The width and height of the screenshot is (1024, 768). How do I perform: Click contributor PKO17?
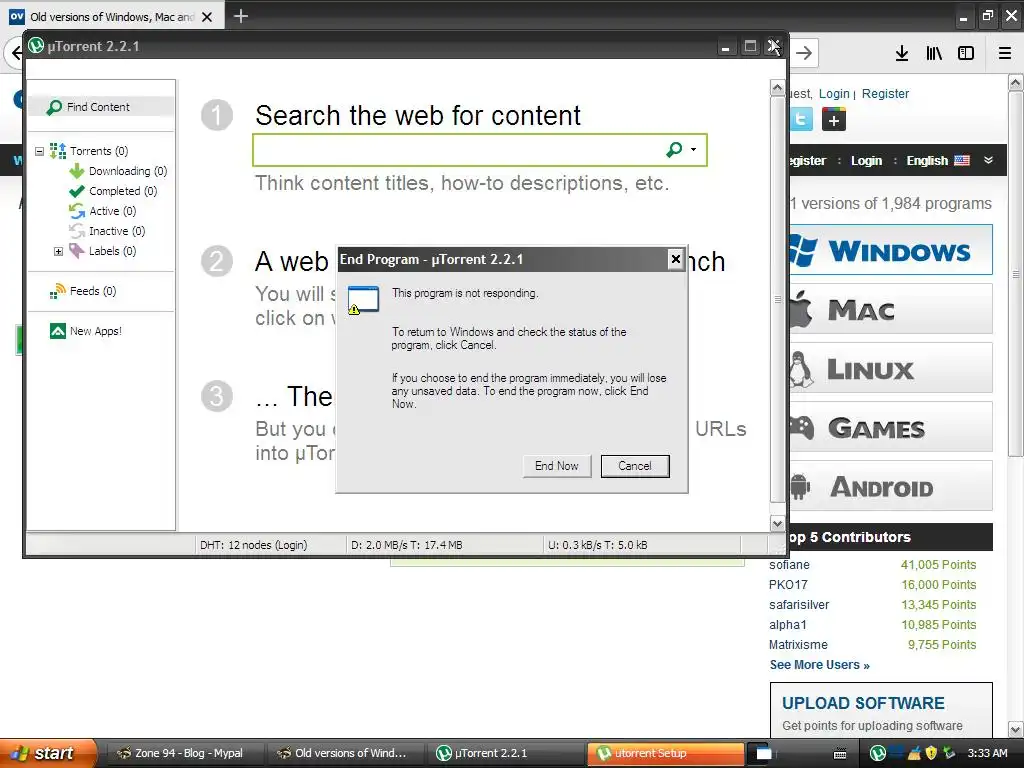coord(788,584)
